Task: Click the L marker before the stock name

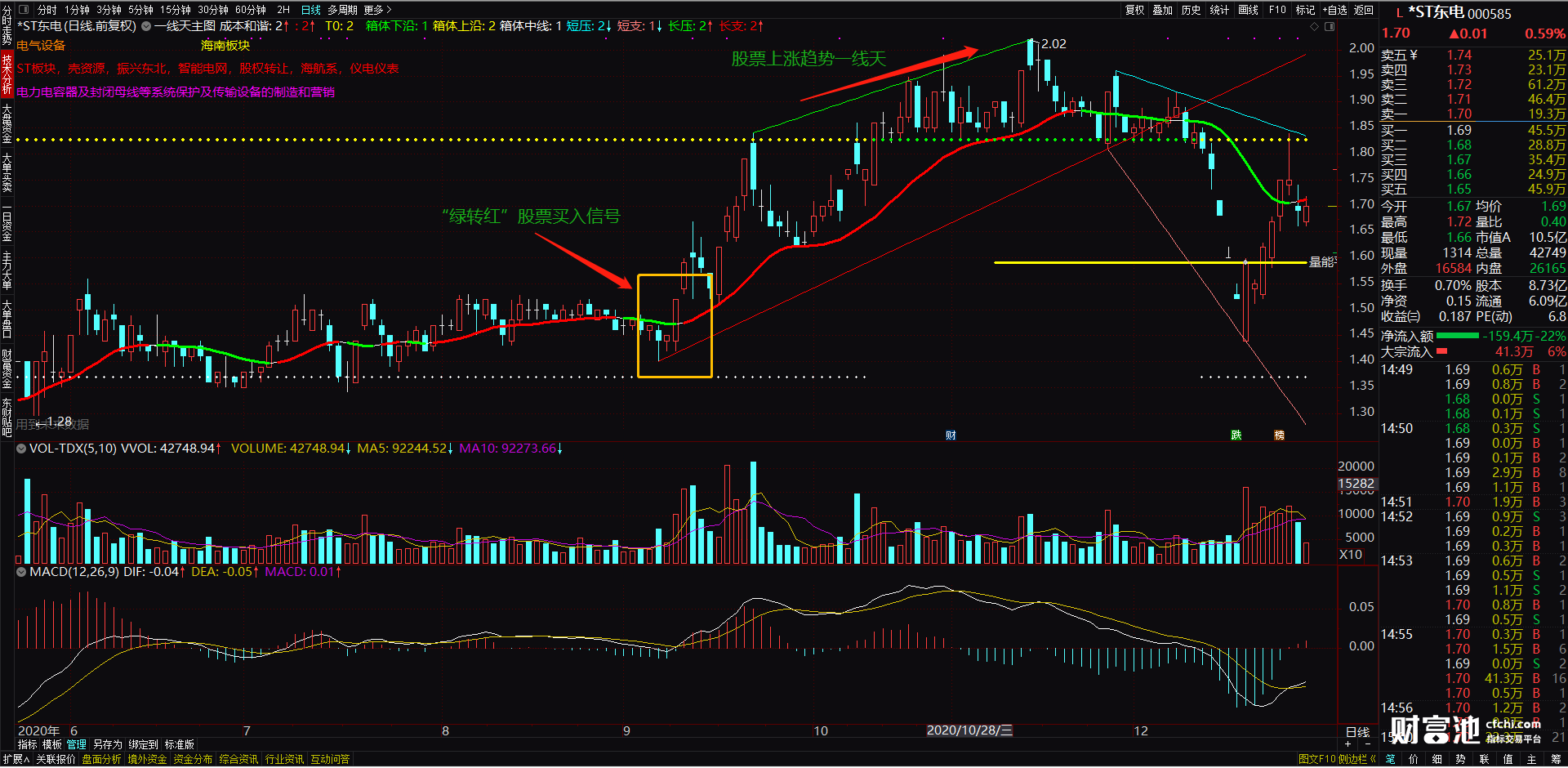Action: tap(1400, 13)
